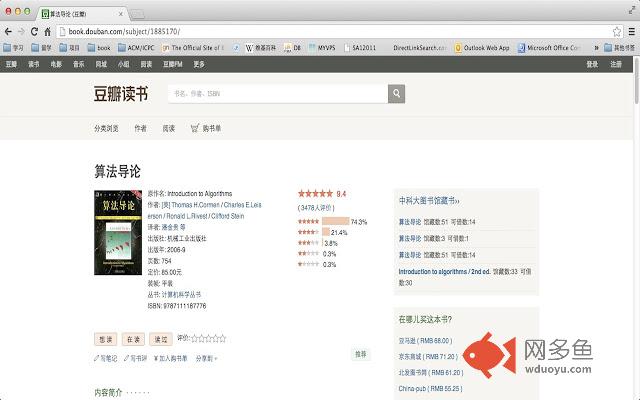Open the Wikipedia 维基百科 bookmark
The image size is (640, 400).
coord(261,48)
